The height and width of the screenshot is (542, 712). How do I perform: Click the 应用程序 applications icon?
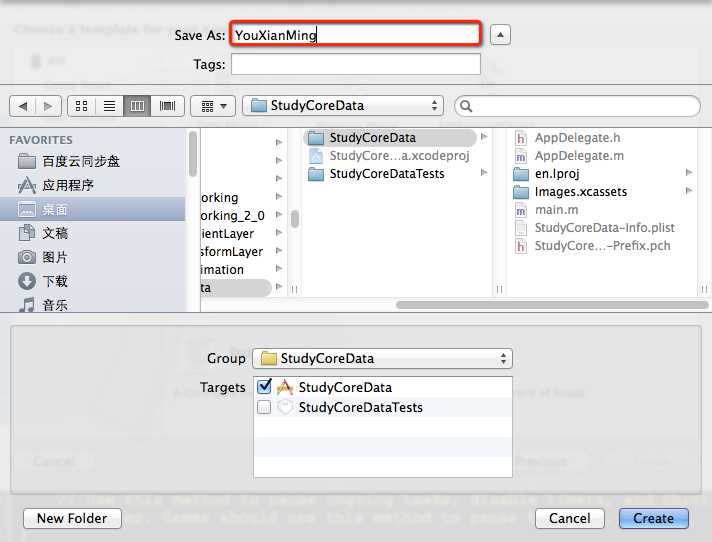(27, 185)
